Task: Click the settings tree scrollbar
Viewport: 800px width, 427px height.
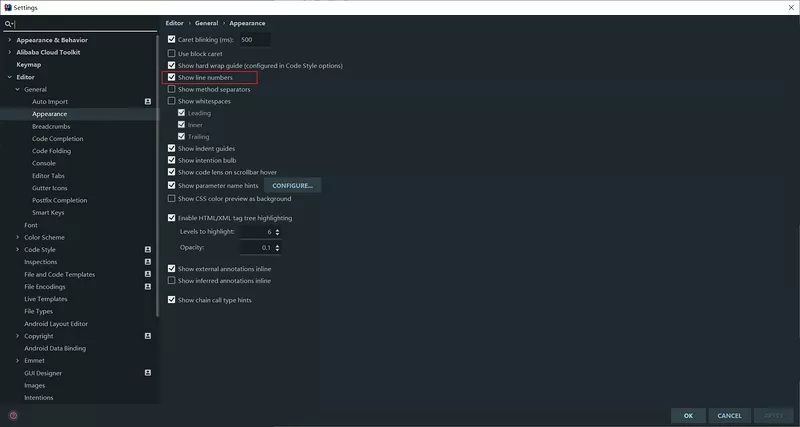Action: click(158, 176)
